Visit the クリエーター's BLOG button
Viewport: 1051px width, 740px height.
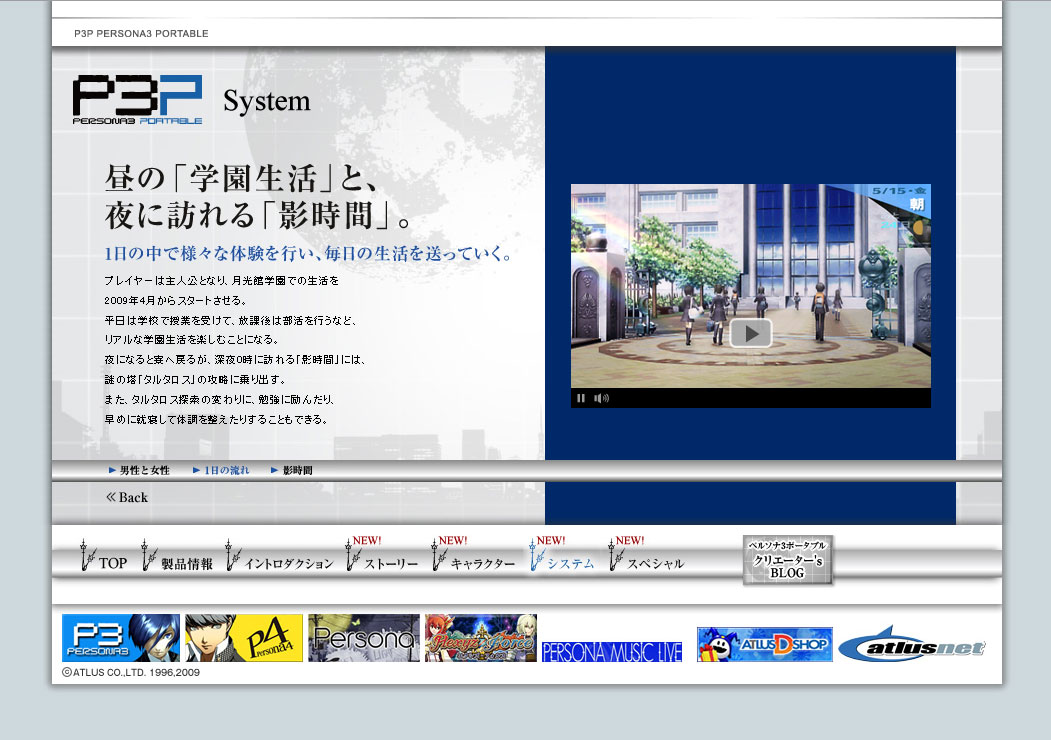(x=788, y=560)
